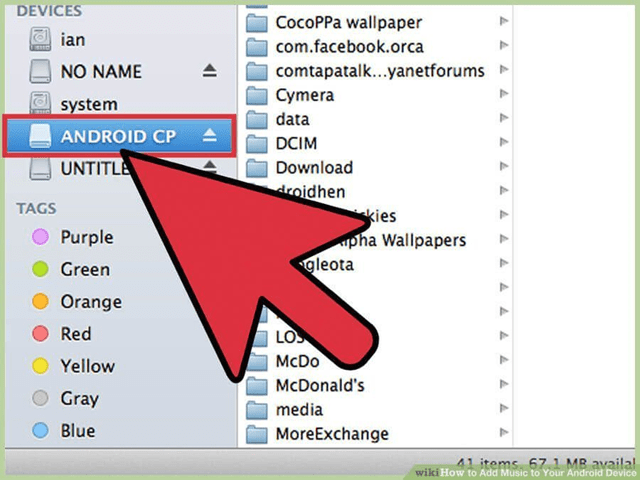Screen dimensions: 640x480
Task: Click the ian hard drive icon
Action: click(40, 39)
